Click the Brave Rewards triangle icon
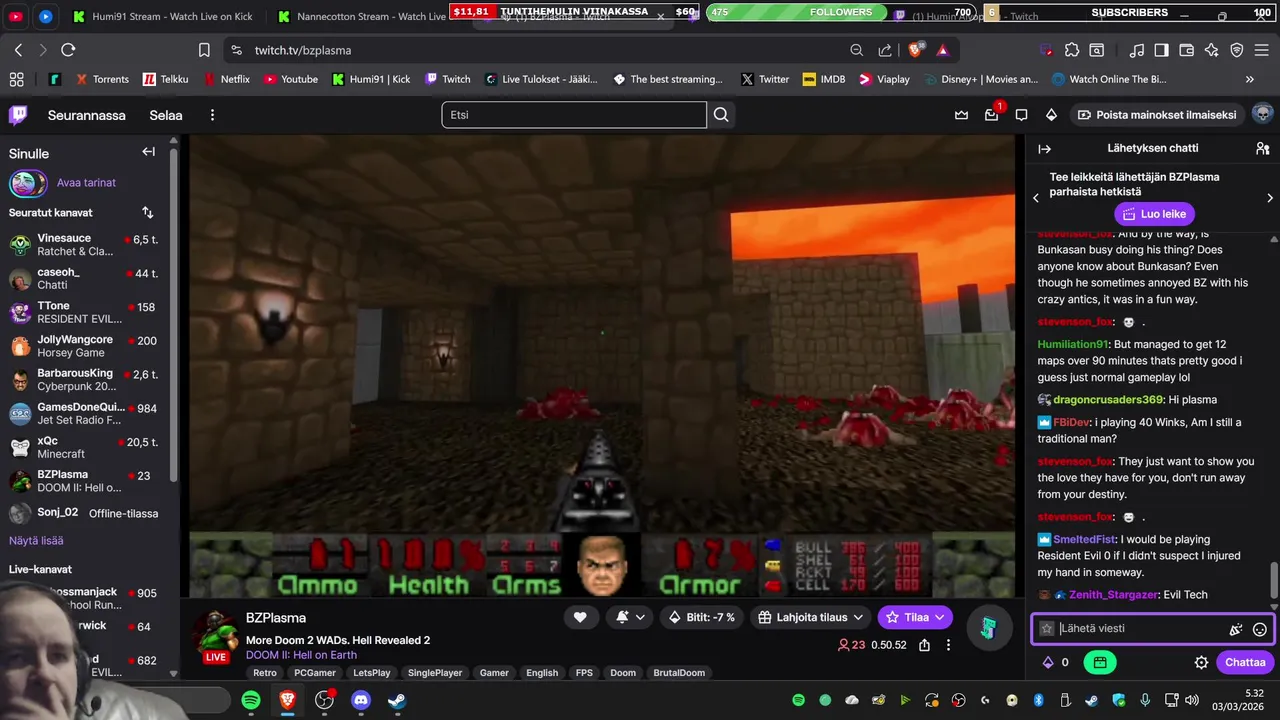Viewport: 1280px width, 720px height. 942,50
